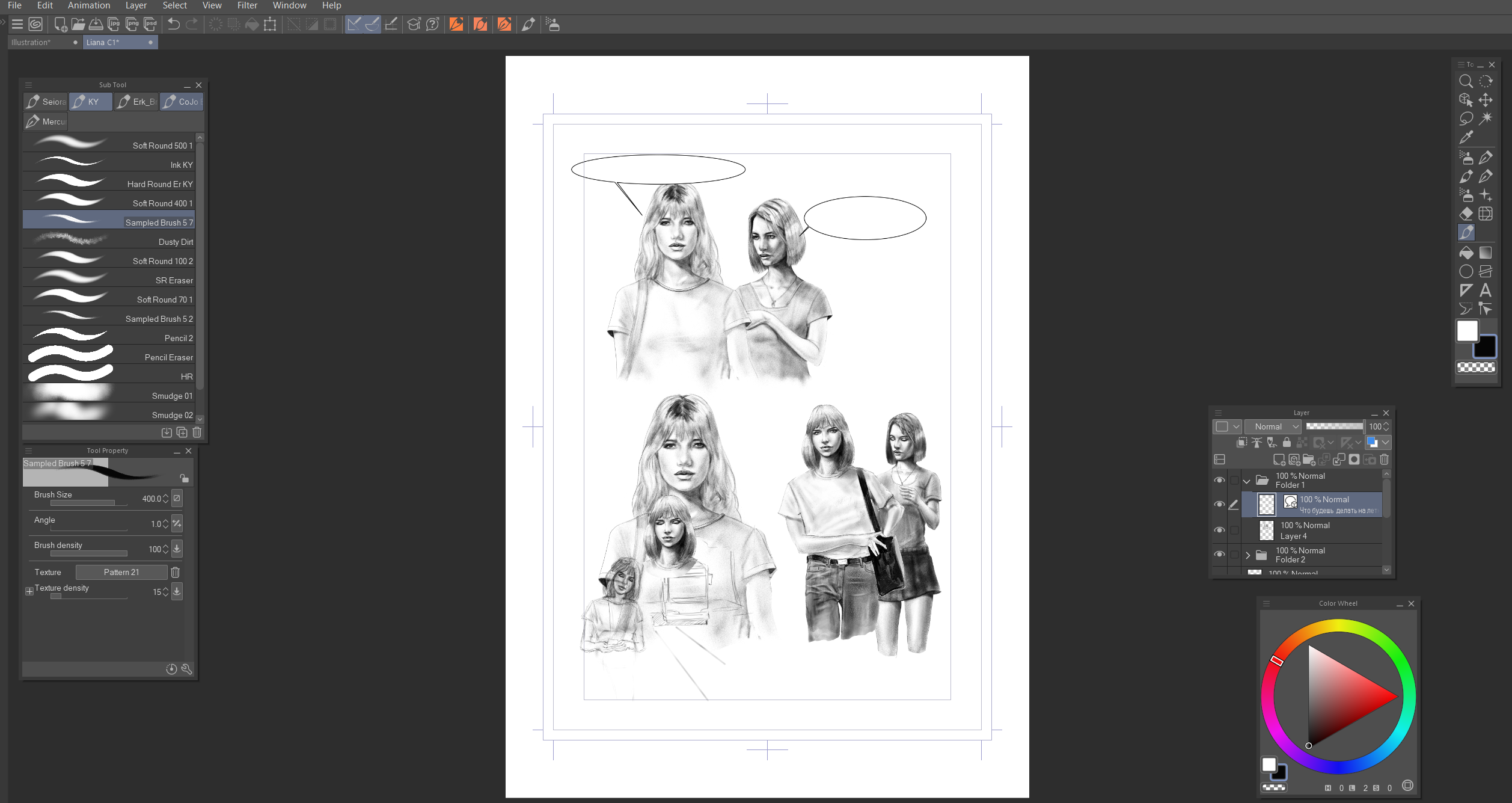Image resolution: width=1512 pixels, height=803 pixels.
Task: Click the black sub drawing color swatch
Action: point(1484,347)
